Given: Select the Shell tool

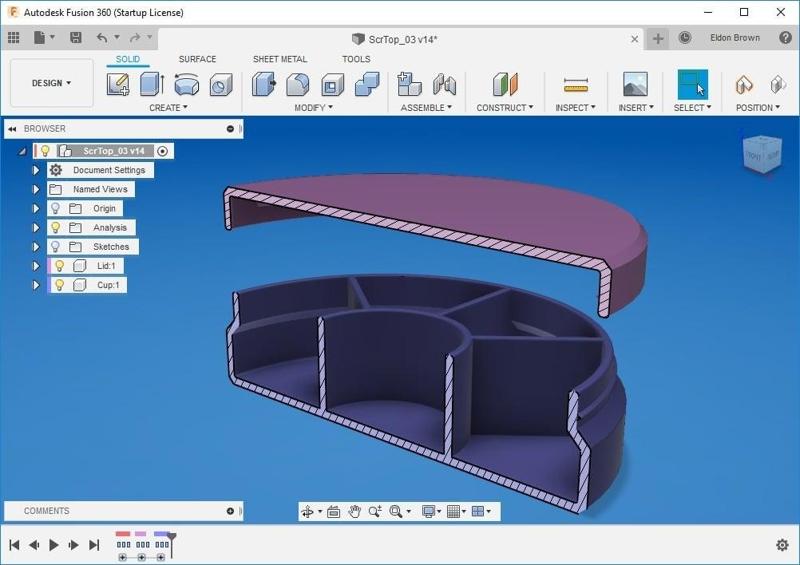Looking at the screenshot, I should point(332,84).
